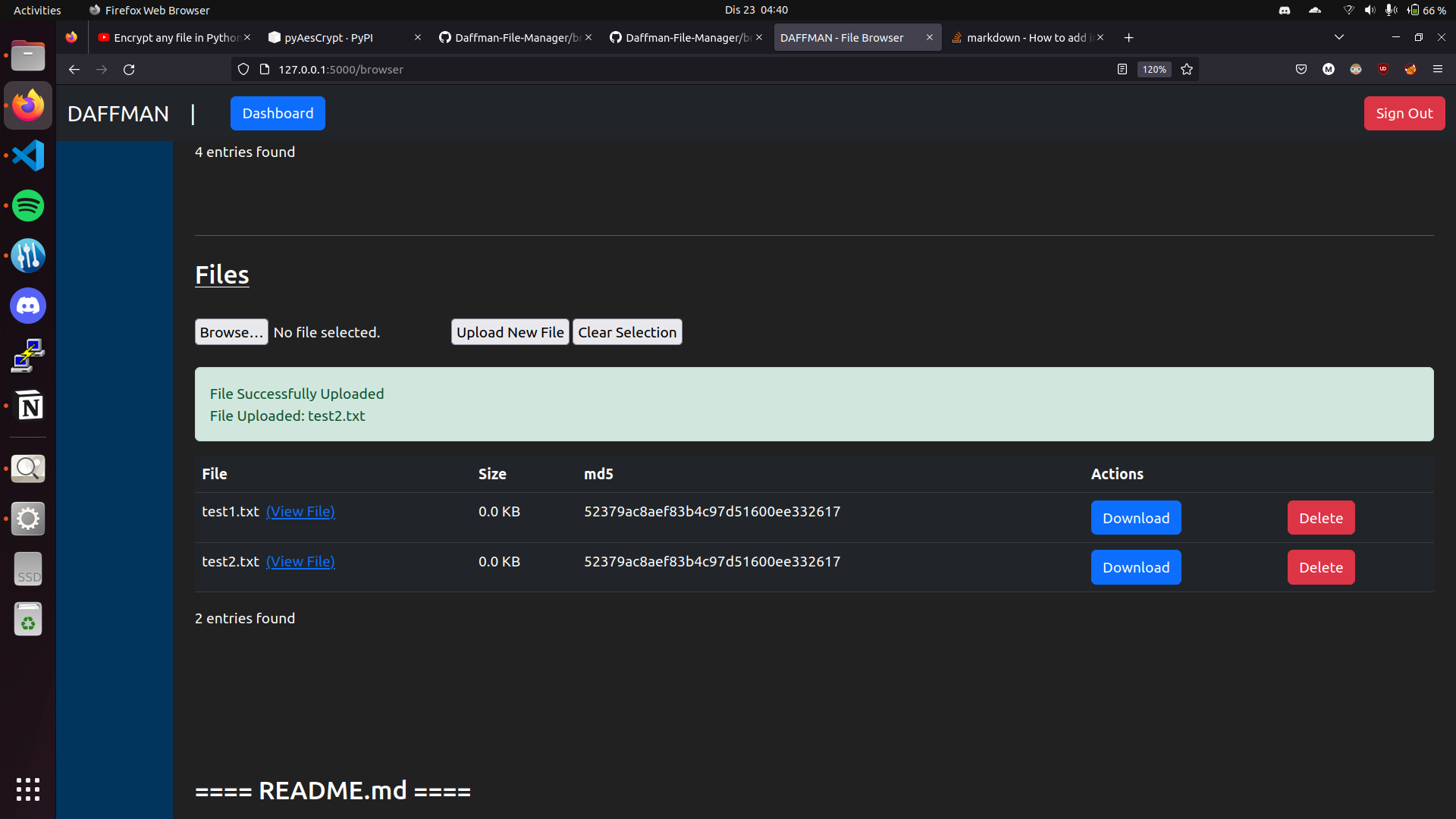This screenshot has width=1456, height=819.
Task: Click the NoScript extension icon
Action: click(x=1410, y=69)
